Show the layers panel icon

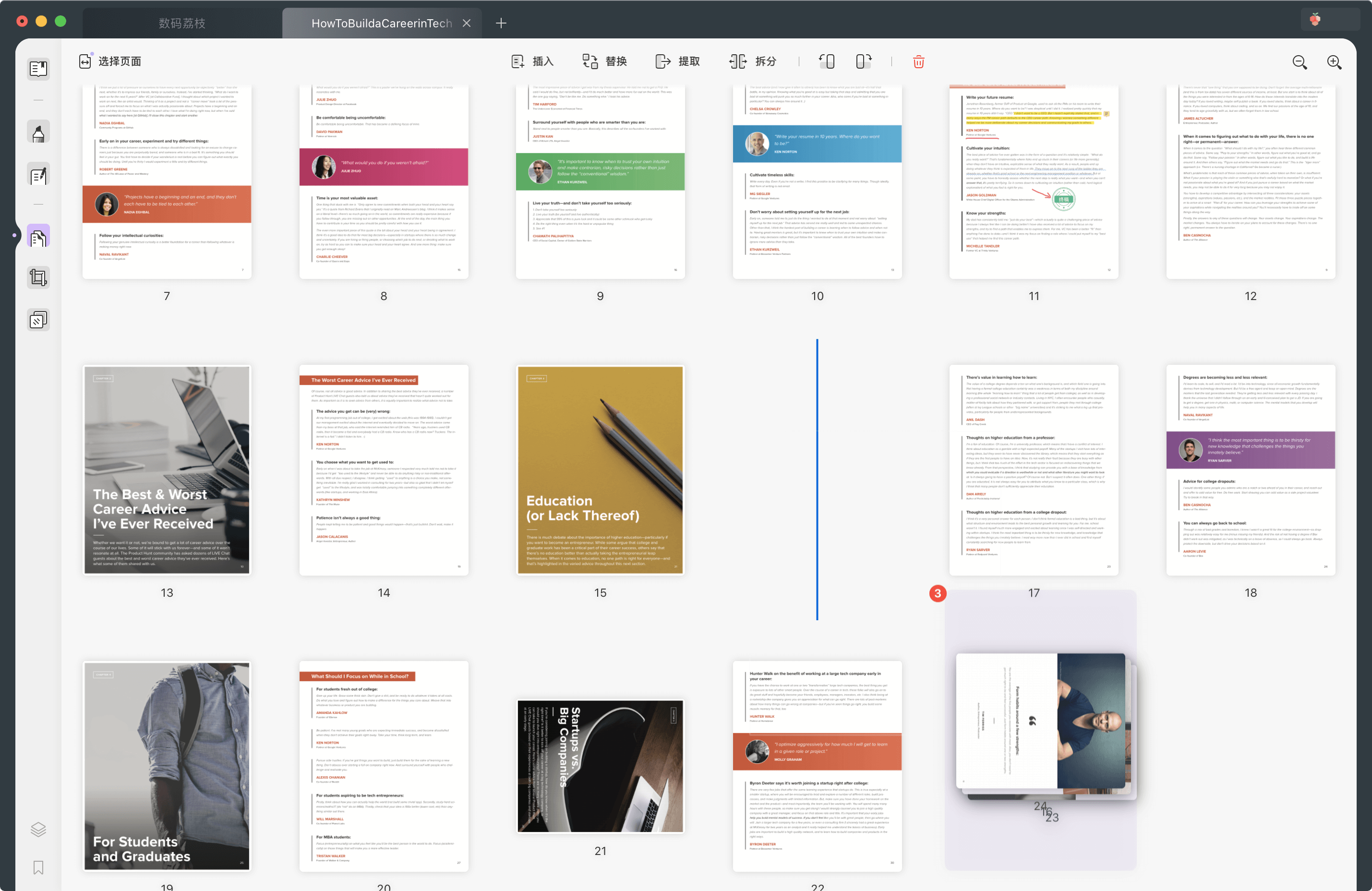pos(38,830)
